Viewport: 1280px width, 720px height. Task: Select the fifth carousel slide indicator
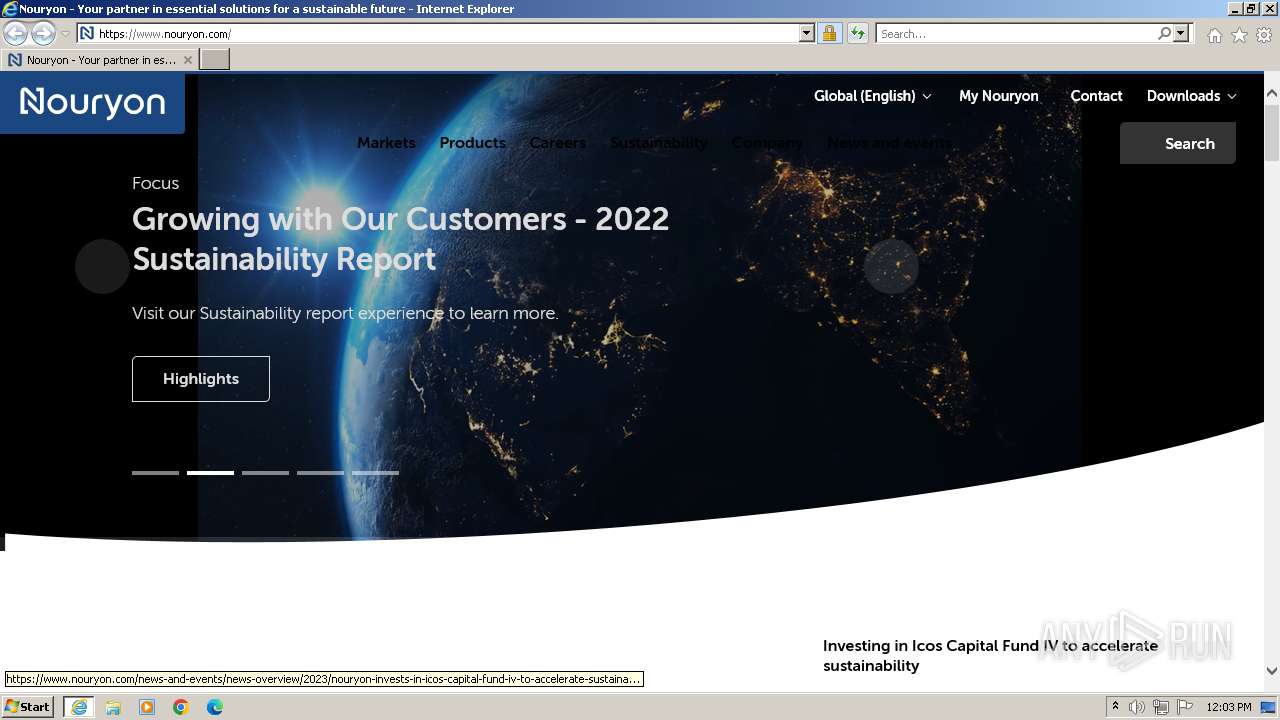[375, 473]
